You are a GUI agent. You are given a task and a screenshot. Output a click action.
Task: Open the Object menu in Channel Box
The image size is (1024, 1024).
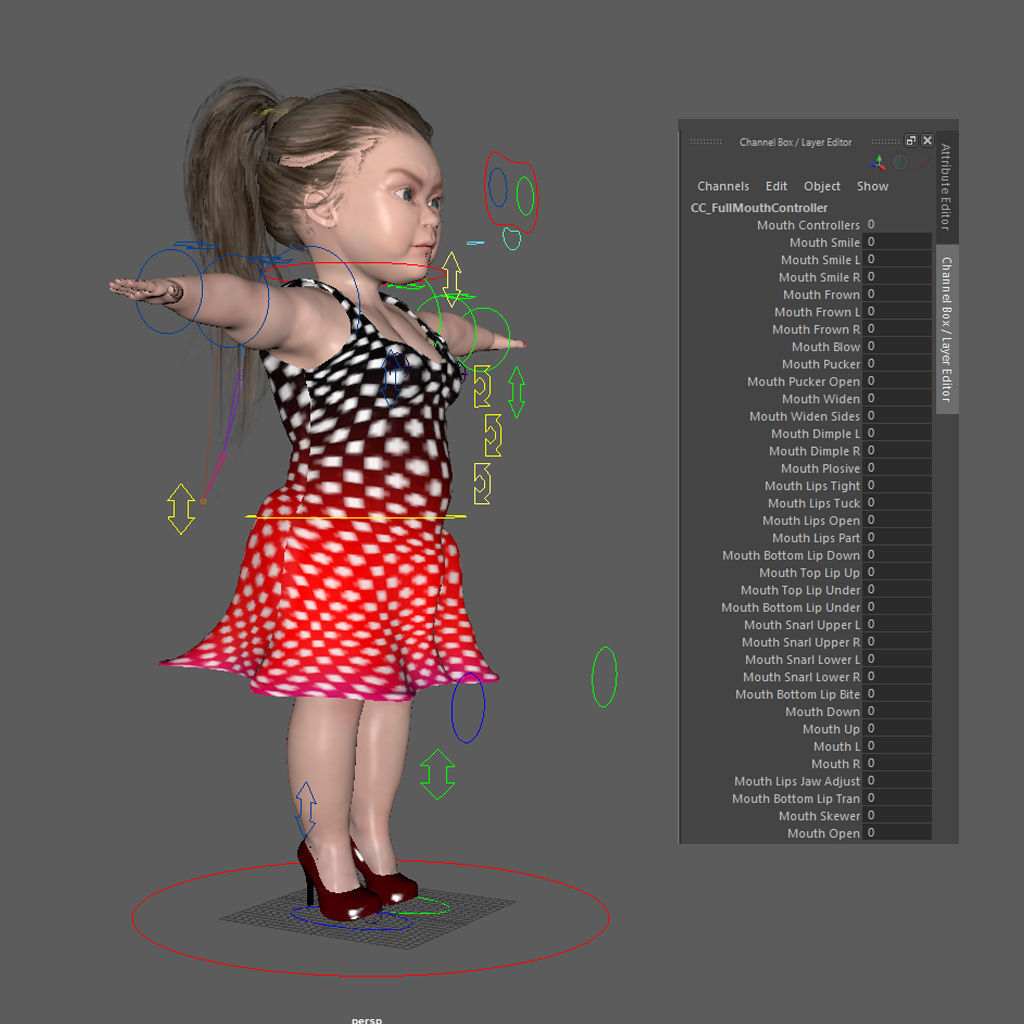pyautogui.click(x=822, y=186)
